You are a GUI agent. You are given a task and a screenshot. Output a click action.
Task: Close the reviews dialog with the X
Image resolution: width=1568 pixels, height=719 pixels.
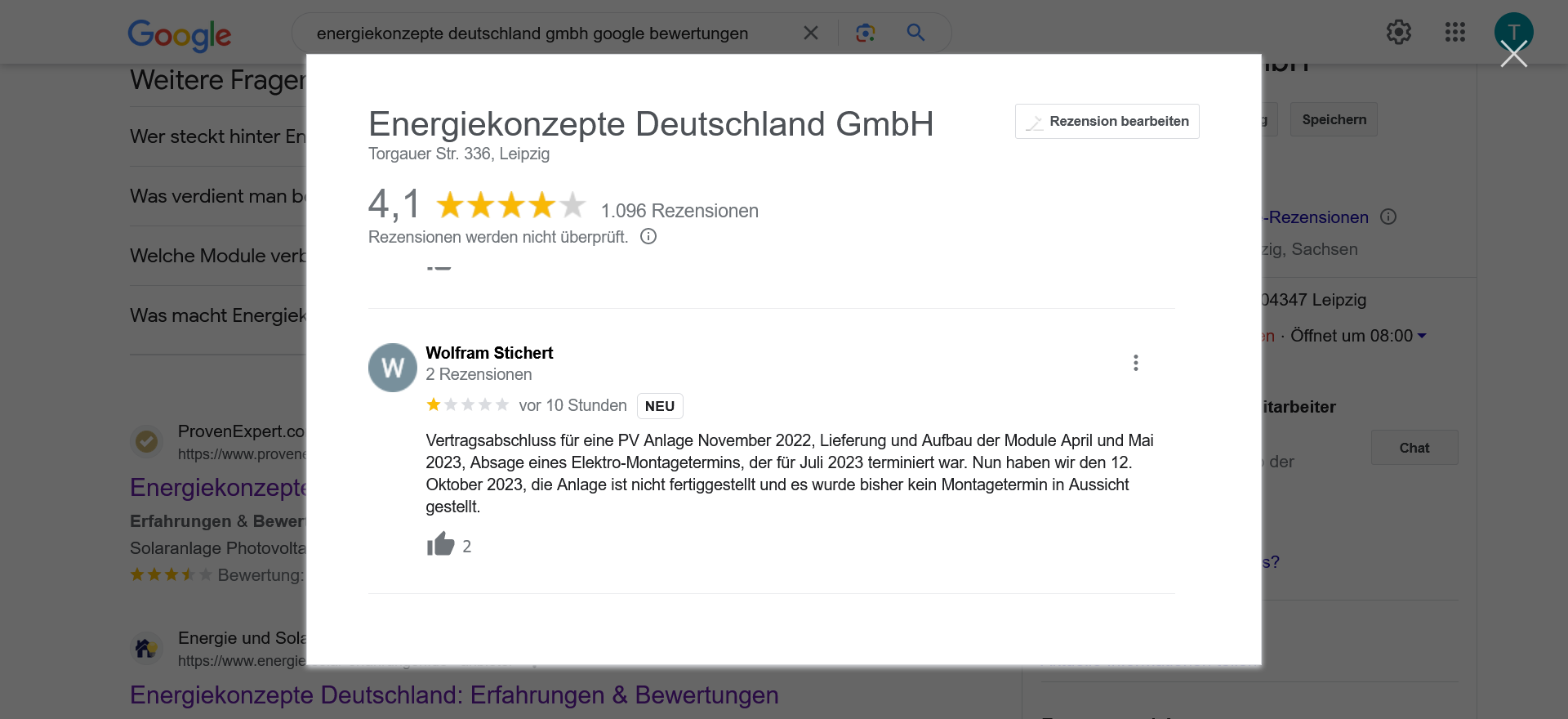[1513, 55]
